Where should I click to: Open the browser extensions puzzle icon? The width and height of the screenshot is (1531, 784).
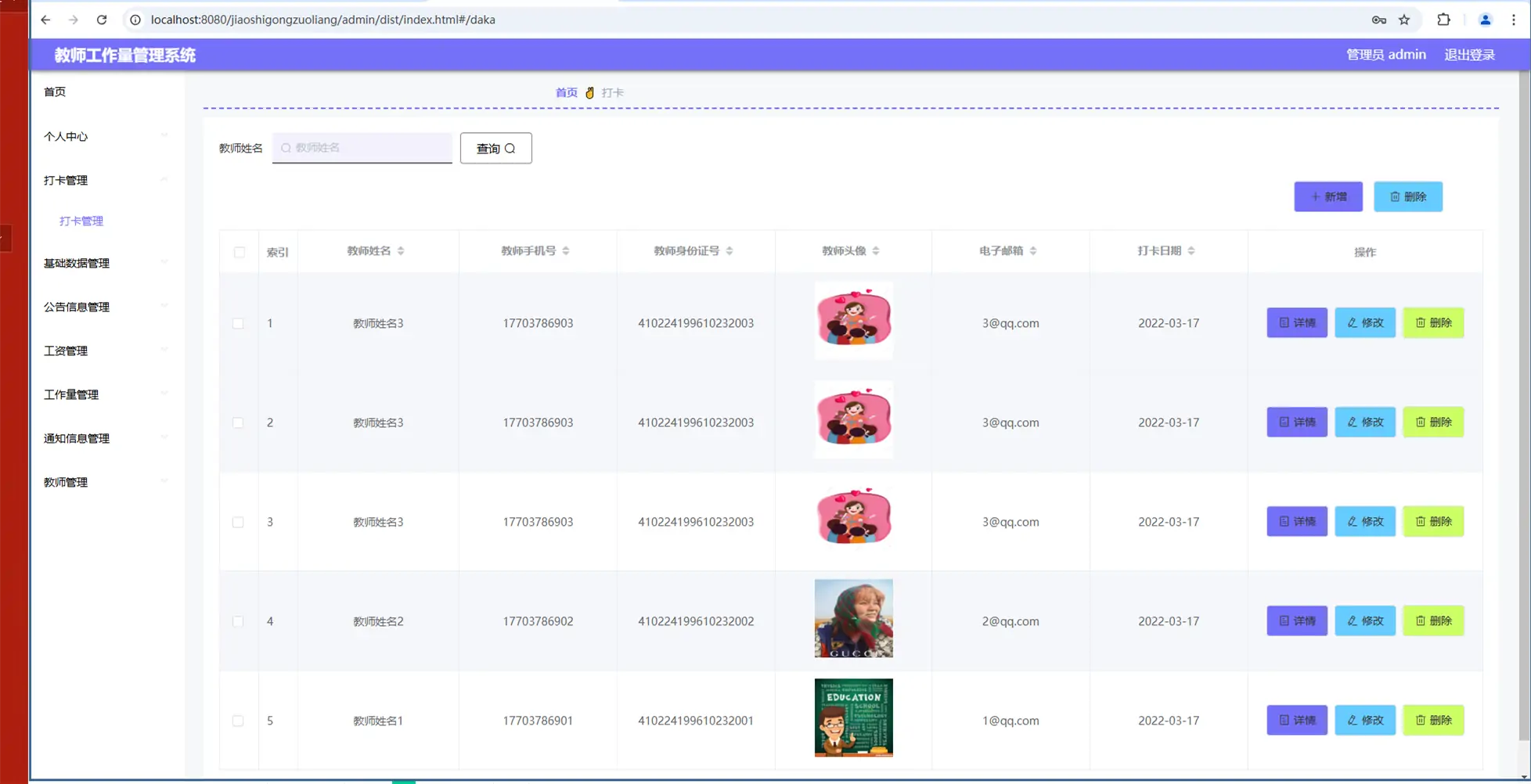(x=1444, y=20)
